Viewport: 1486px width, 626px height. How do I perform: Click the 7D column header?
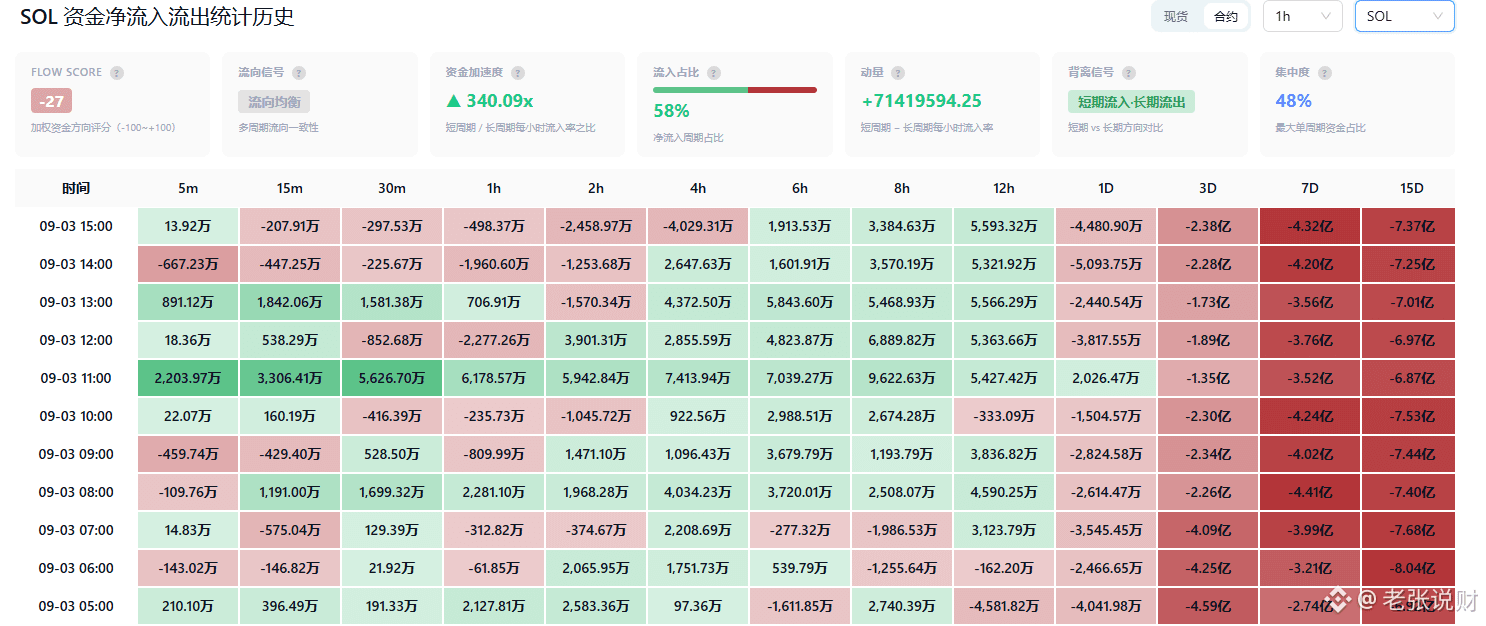[1310, 188]
